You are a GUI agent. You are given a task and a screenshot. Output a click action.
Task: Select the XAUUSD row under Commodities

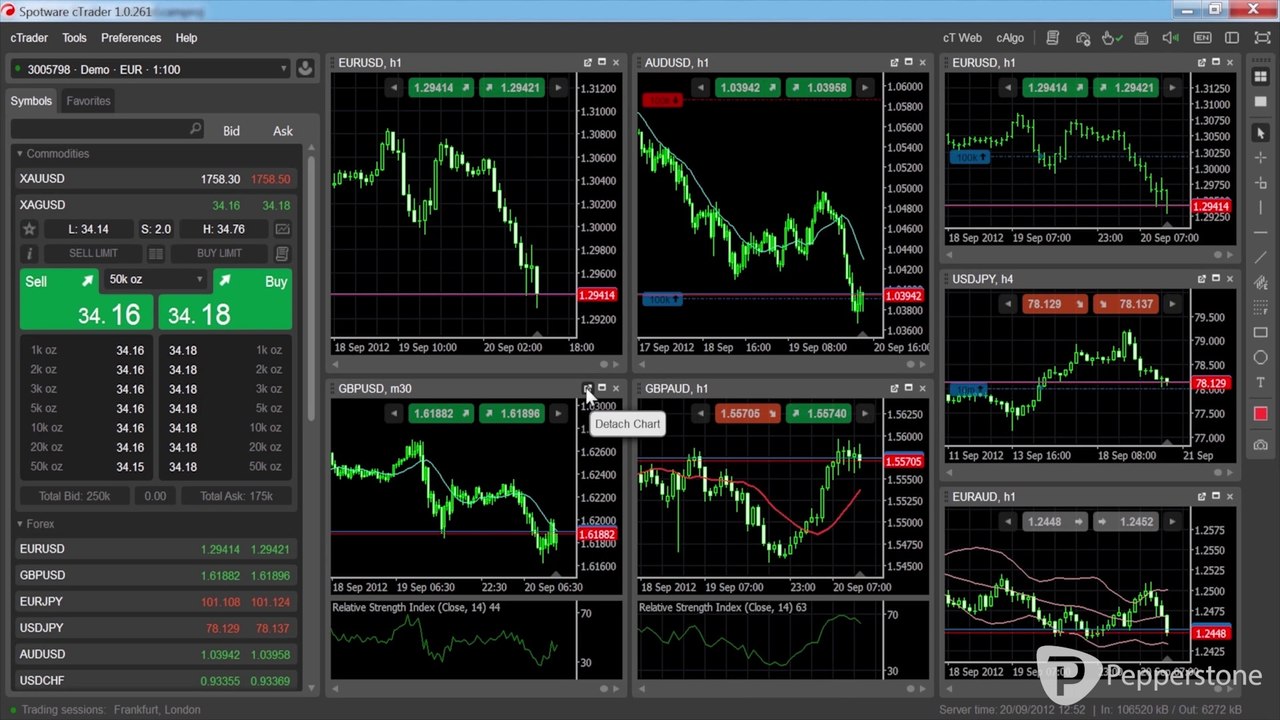[x=157, y=179]
